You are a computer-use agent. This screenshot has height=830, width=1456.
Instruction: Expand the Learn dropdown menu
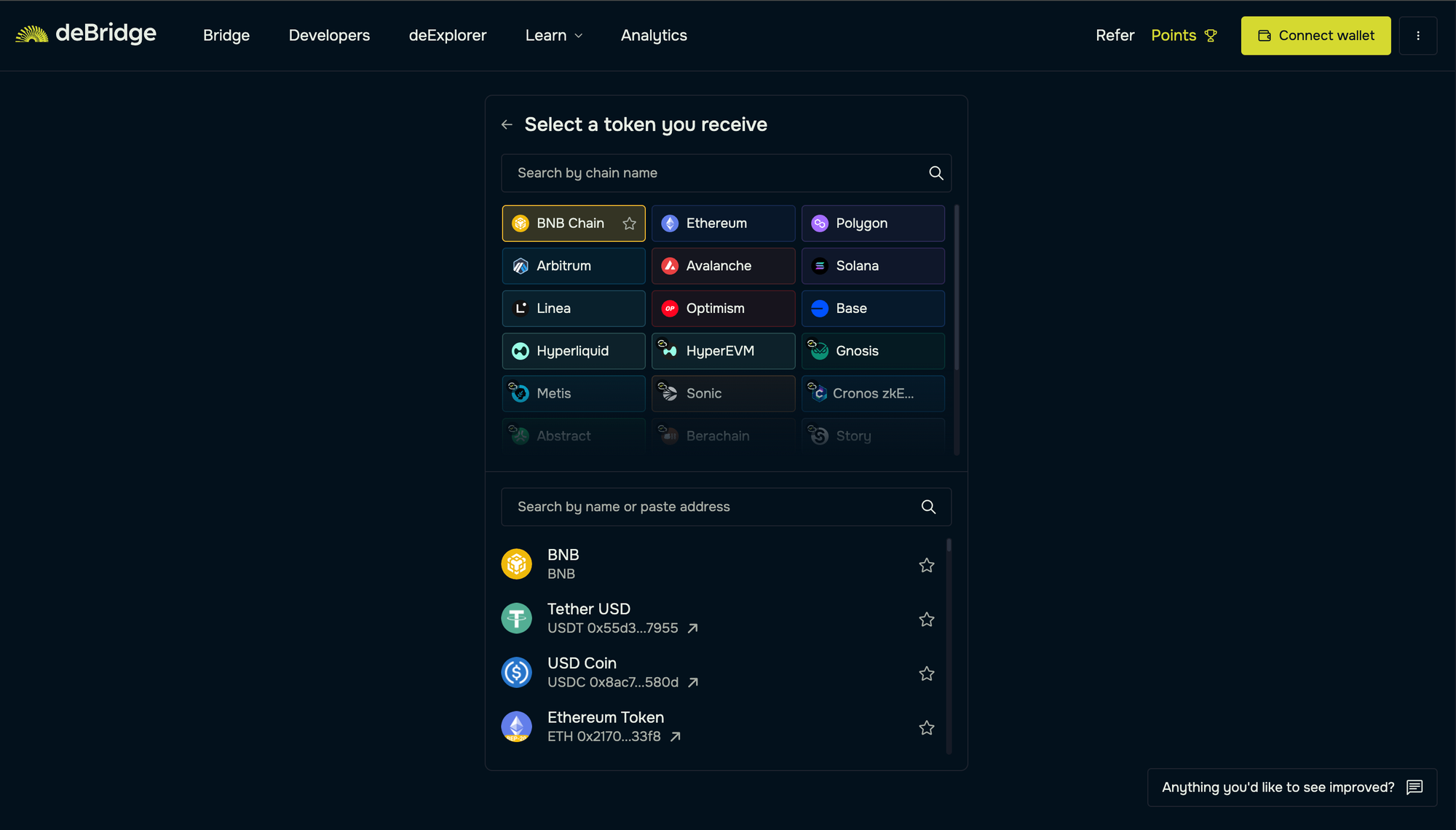(x=554, y=36)
